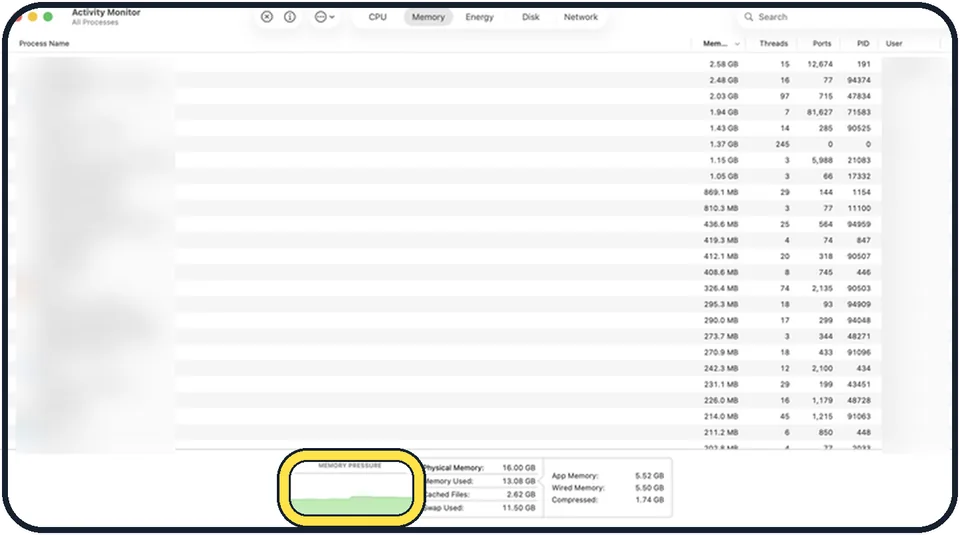
Task: Select the 290.0 MB process row
Action: tap(478, 320)
